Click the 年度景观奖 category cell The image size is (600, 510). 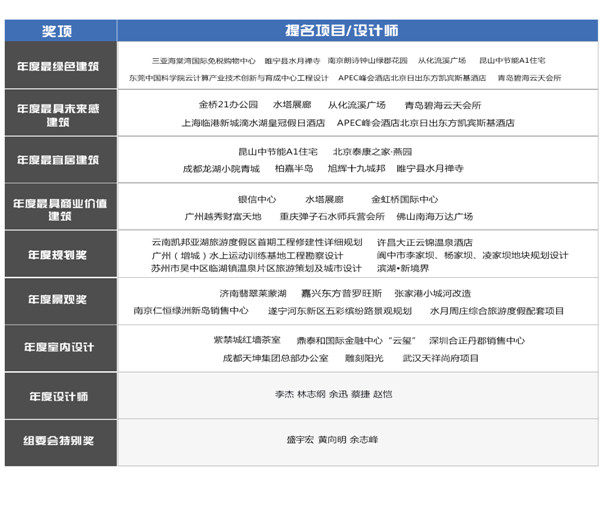(x=58, y=300)
